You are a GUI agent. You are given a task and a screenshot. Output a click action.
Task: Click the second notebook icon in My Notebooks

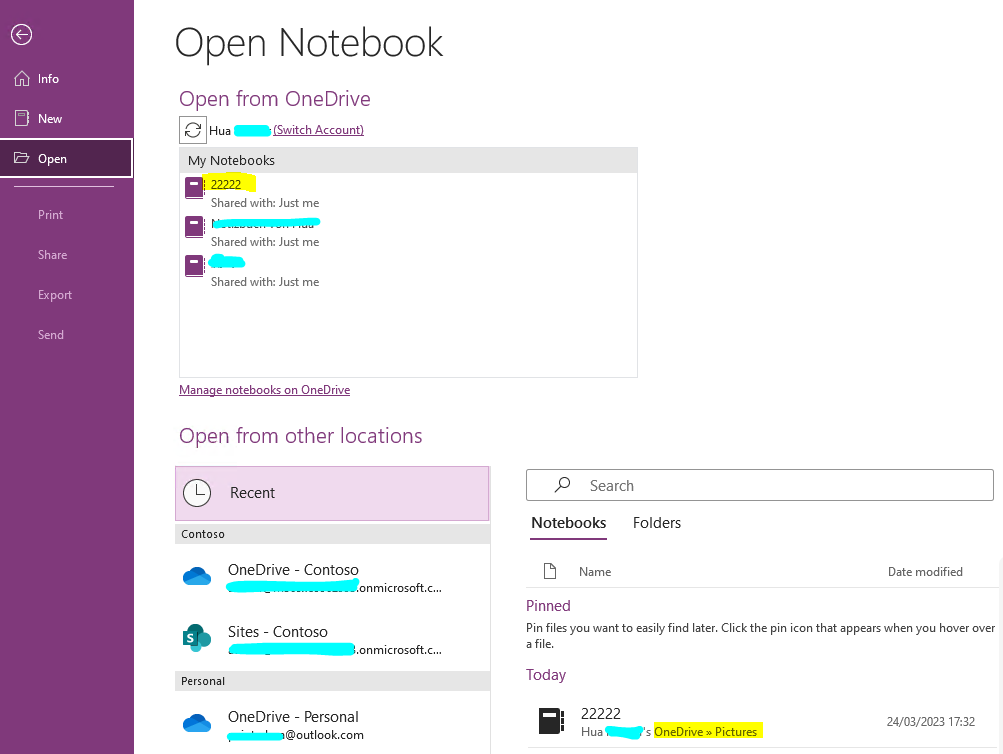194,227
